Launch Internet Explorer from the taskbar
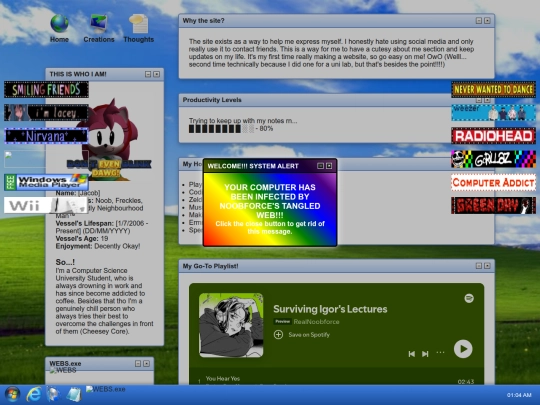Screen dimensions: 540x405 point(33,394)
